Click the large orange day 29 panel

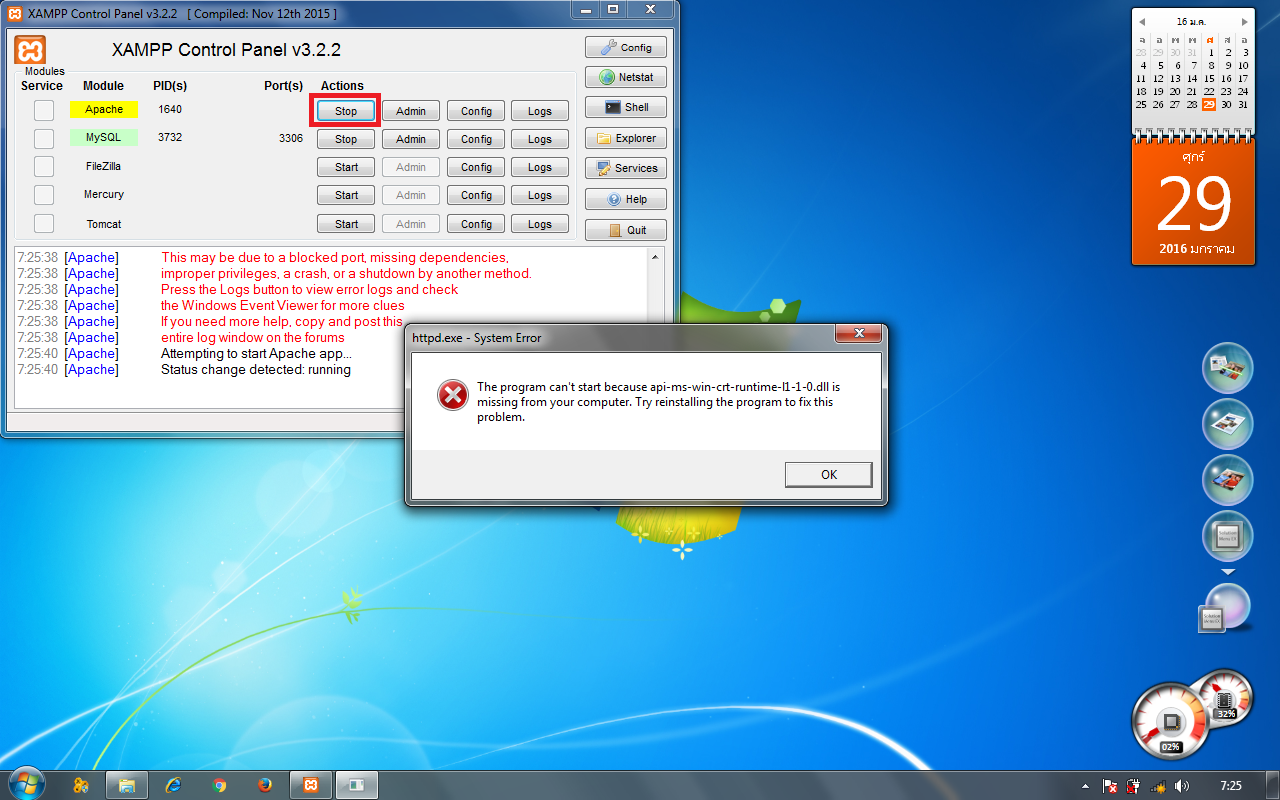click(1194, 202)
